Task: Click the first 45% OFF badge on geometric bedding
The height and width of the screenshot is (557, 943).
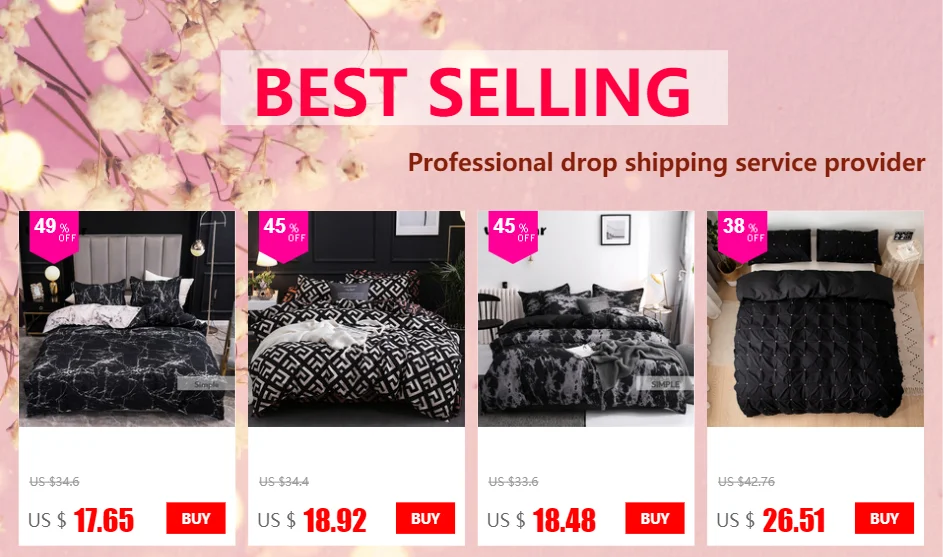Action: (284, 236)
